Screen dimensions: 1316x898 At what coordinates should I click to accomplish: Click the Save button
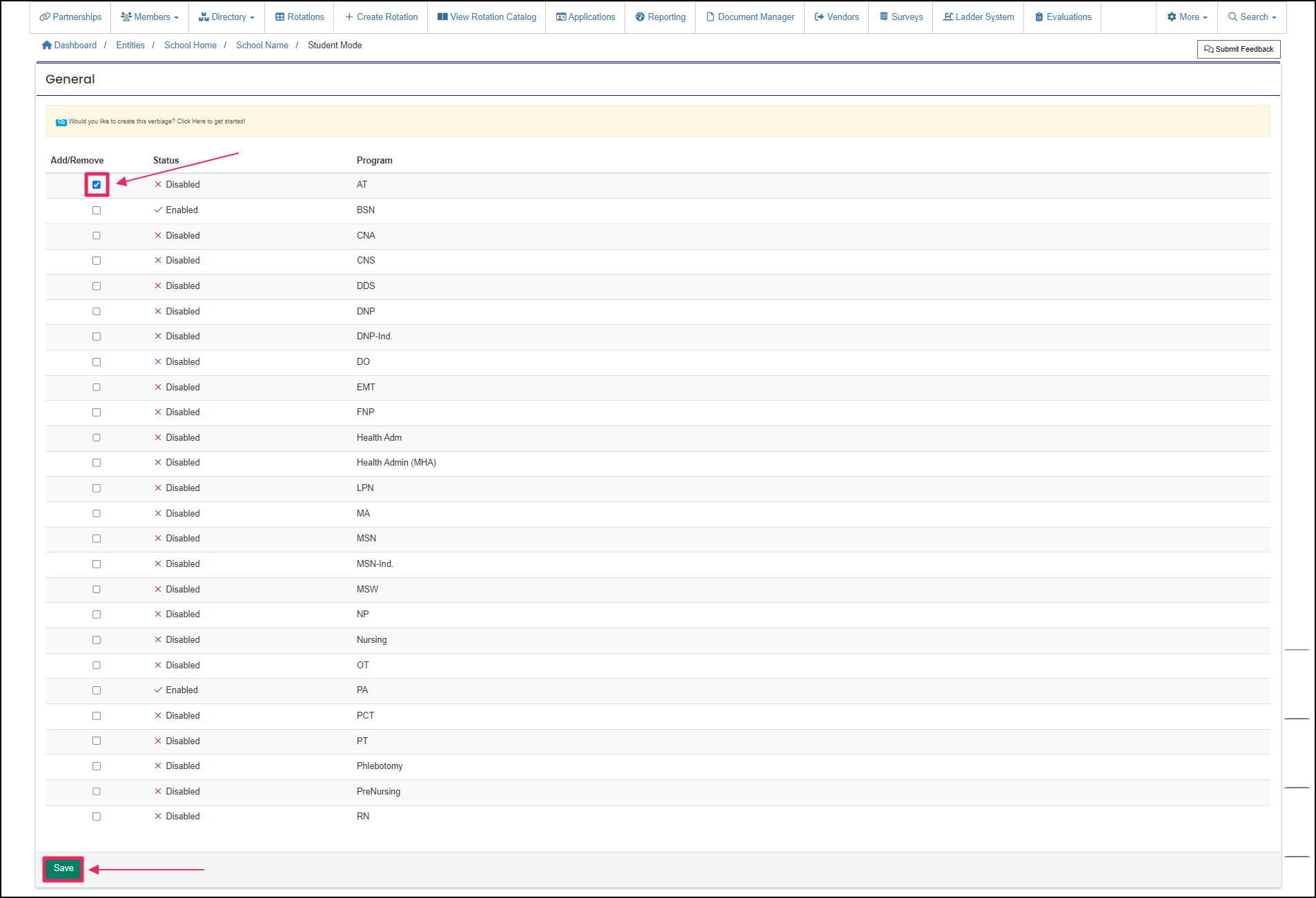62,868
